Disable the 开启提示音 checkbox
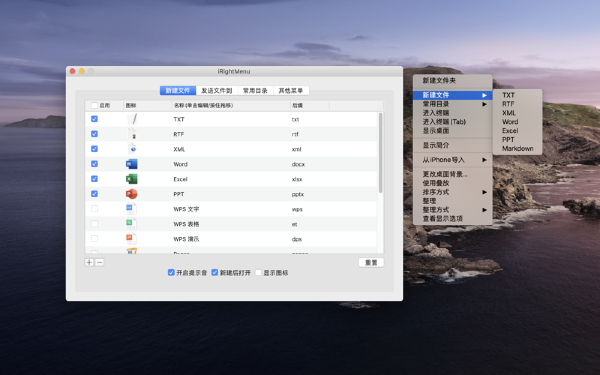 [x=171, y=272]
